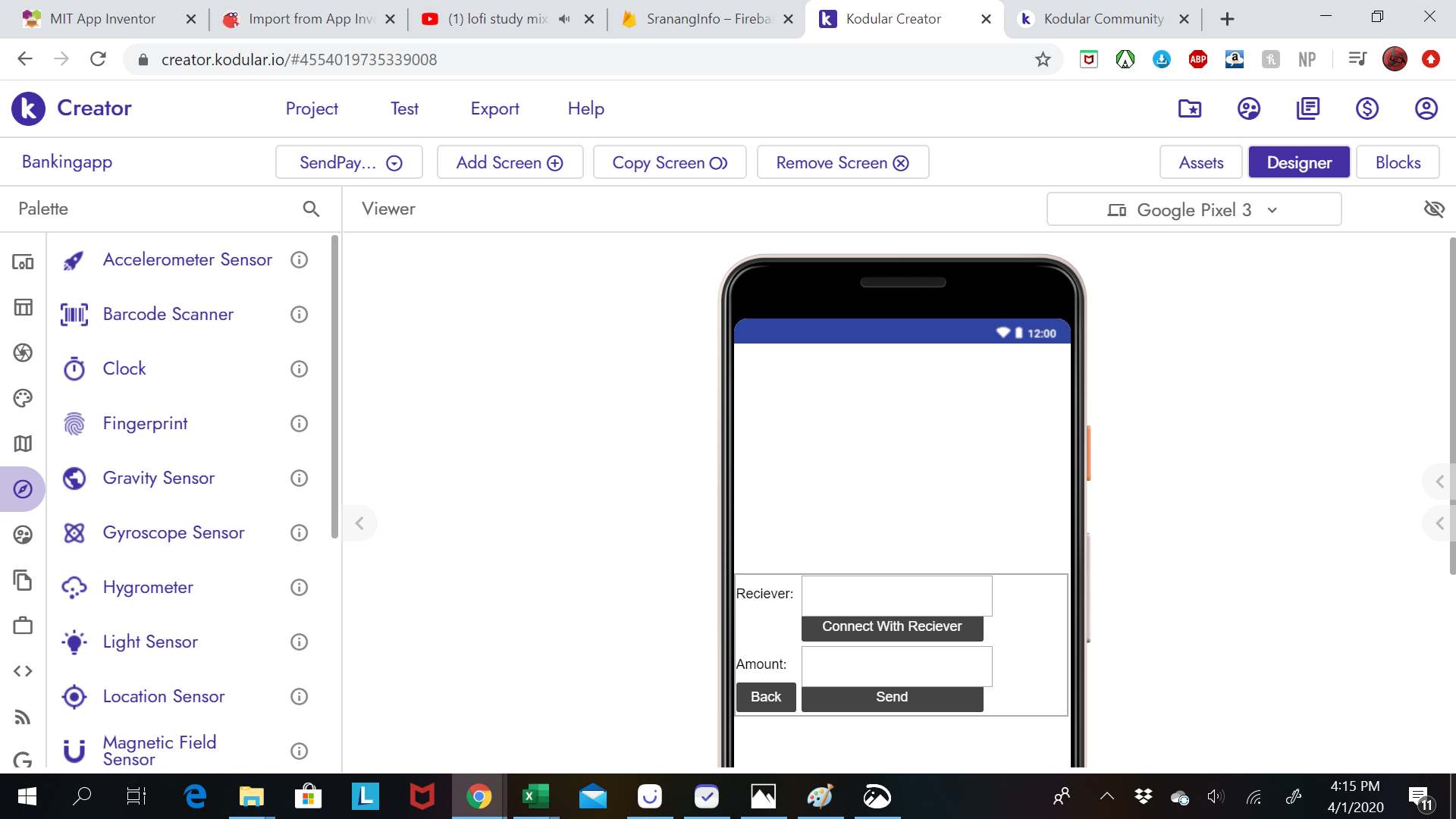Open info for Barcode Scanner
The width and height of the screenshot is (1456, 819).
click(x=300, y=314)
